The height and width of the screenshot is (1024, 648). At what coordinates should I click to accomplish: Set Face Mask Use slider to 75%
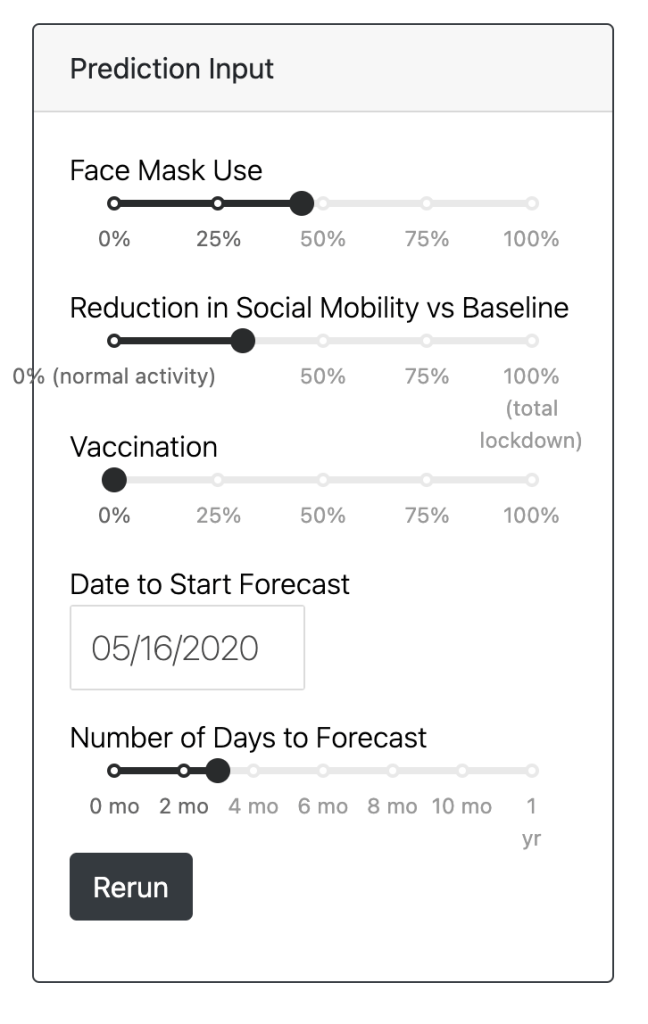[x=427, y=204]
